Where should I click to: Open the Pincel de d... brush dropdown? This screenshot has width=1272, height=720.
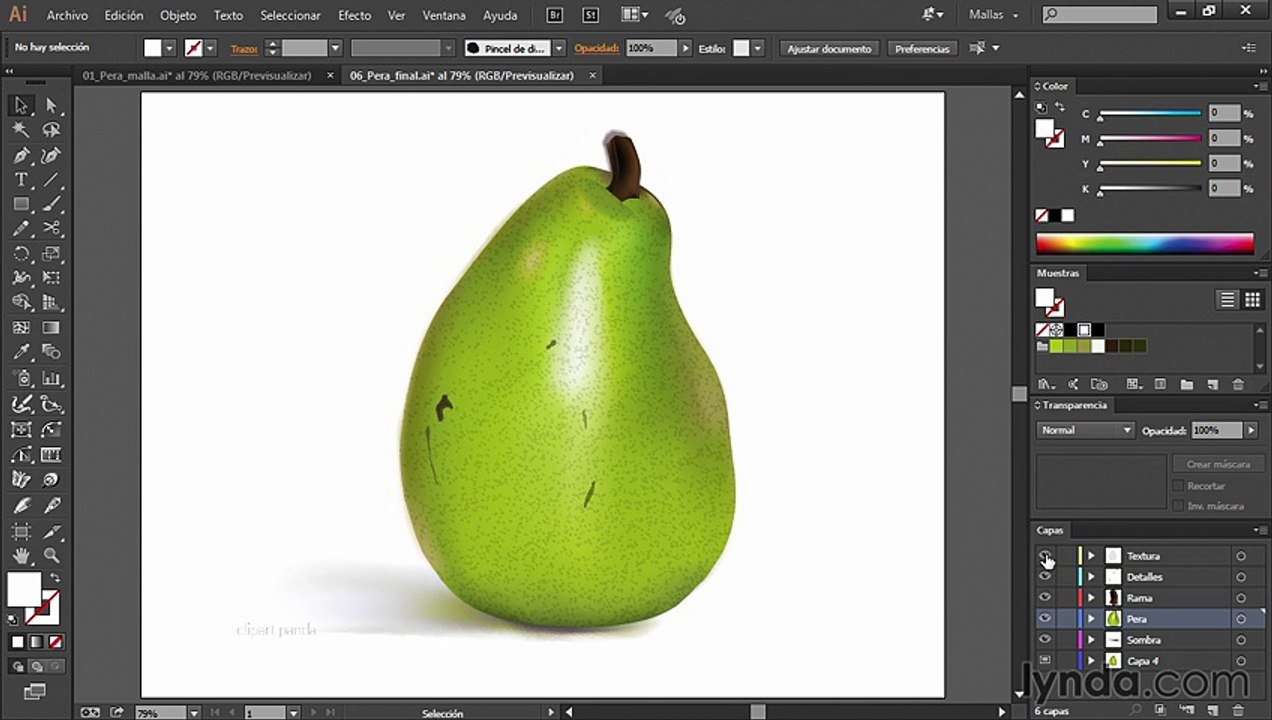(x=559, y=48)
